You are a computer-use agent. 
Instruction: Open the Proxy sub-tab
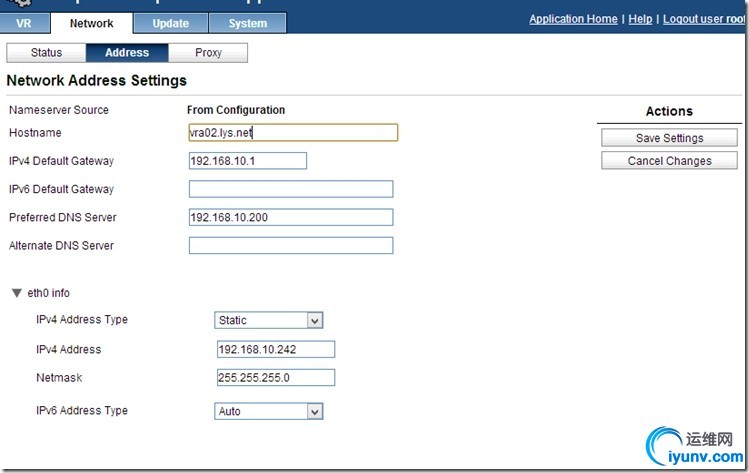click(208, 53)
